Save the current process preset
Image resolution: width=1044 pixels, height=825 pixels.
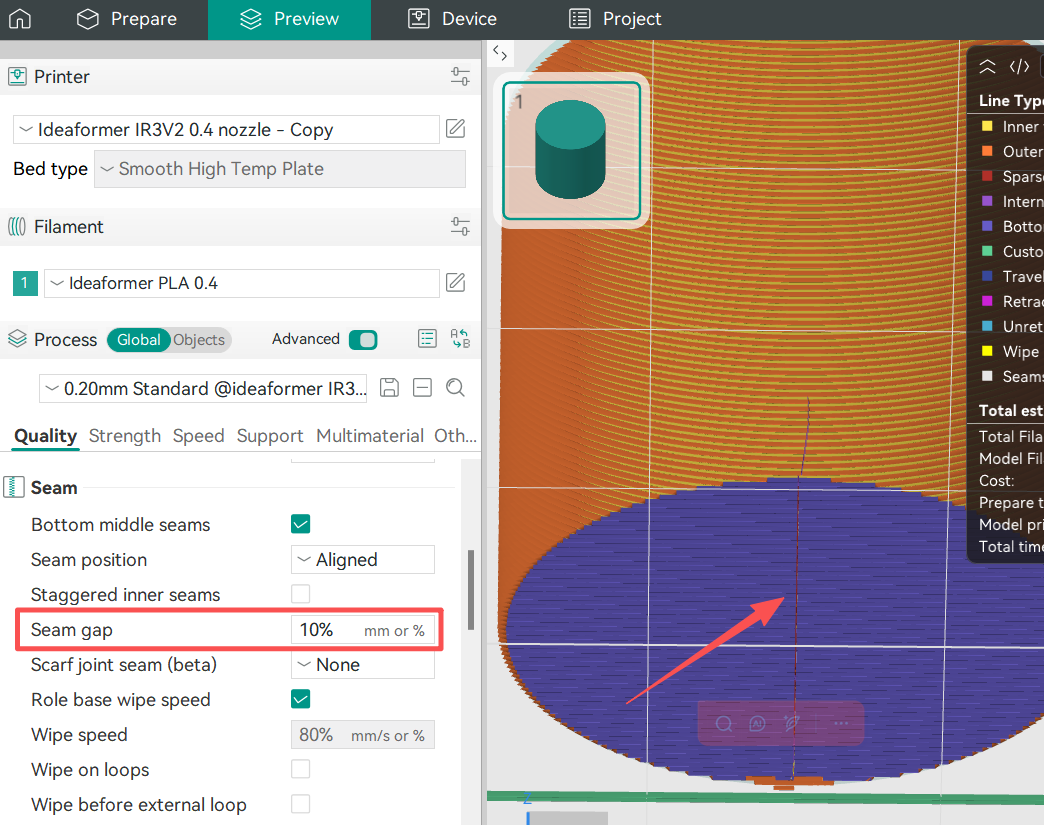click(390, 388)
